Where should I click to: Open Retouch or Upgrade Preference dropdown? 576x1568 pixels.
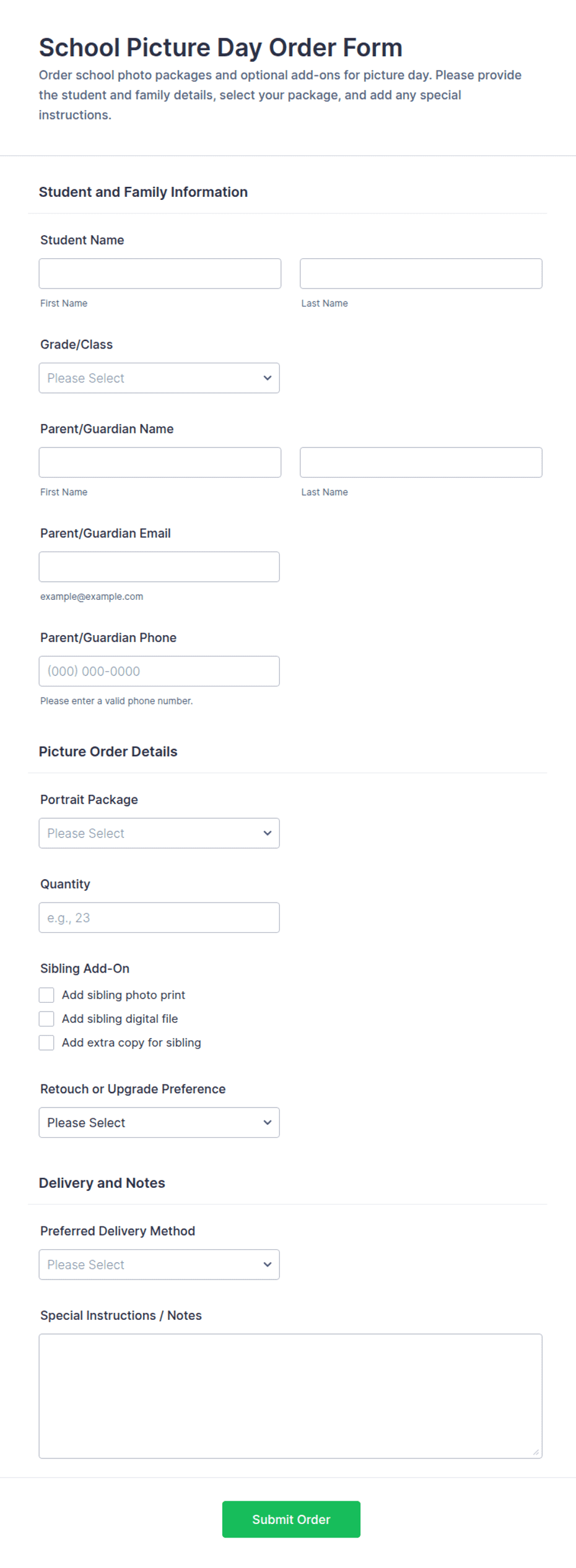(159, 1122)
